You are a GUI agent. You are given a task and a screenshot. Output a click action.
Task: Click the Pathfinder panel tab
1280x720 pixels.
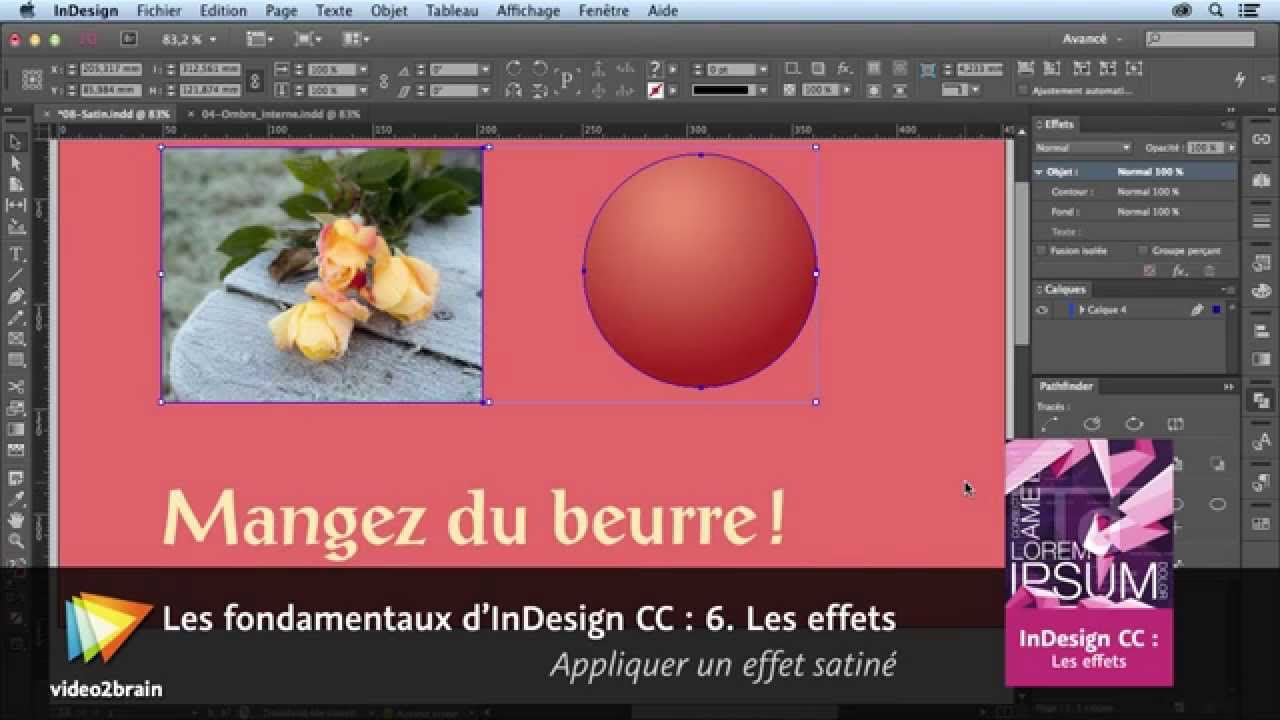(x=1066, y=386)
